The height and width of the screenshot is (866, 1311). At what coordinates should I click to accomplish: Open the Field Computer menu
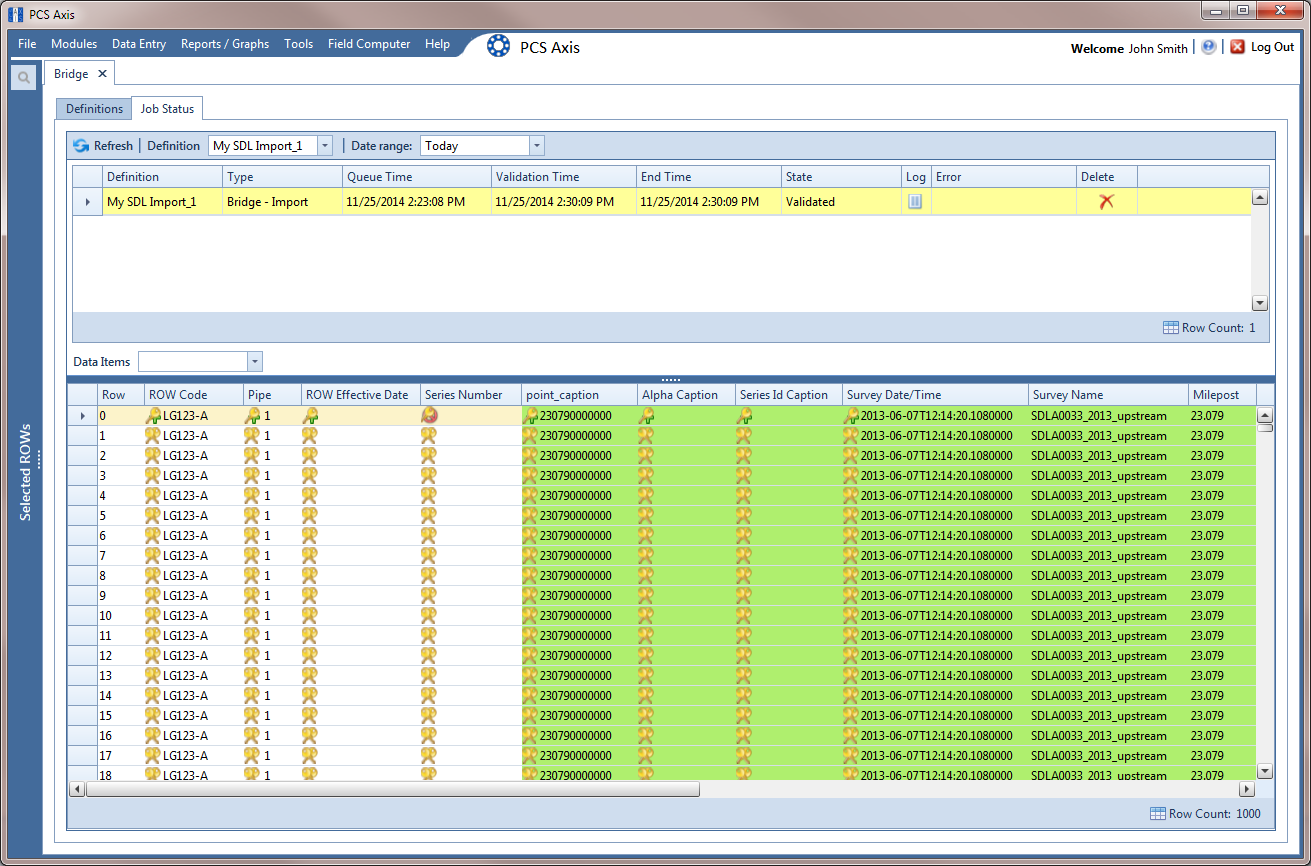[x=369, y=44]
